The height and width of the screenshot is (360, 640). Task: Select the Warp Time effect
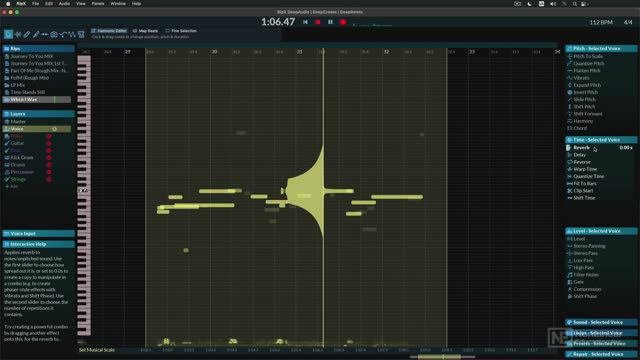click(585, 169)
